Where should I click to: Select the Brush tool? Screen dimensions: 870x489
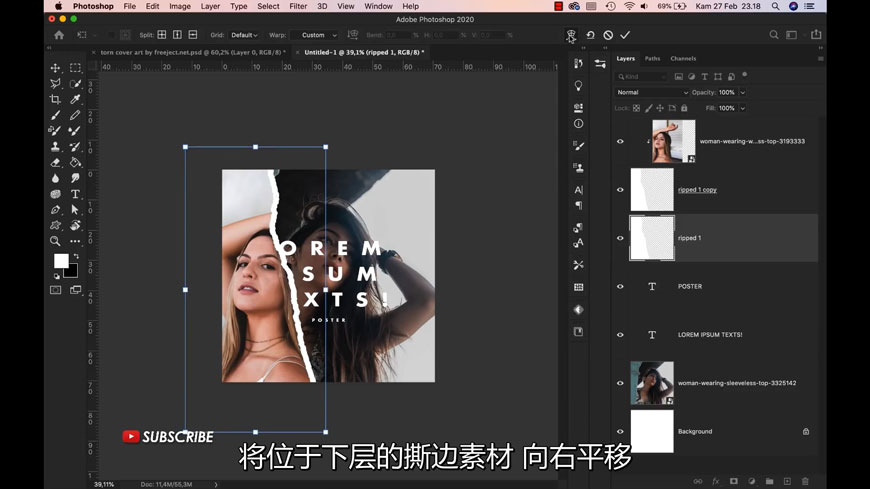point(55,115)
